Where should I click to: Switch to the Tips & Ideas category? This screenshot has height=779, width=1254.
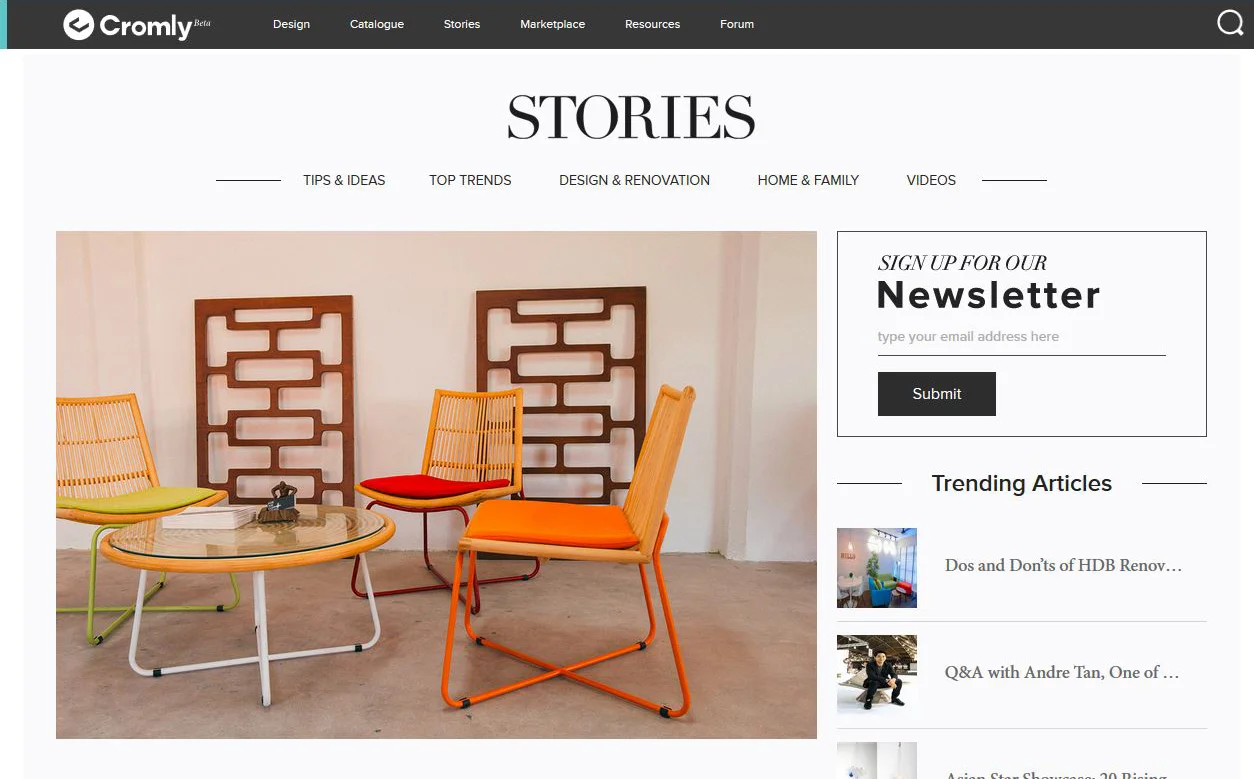point(344,180)
